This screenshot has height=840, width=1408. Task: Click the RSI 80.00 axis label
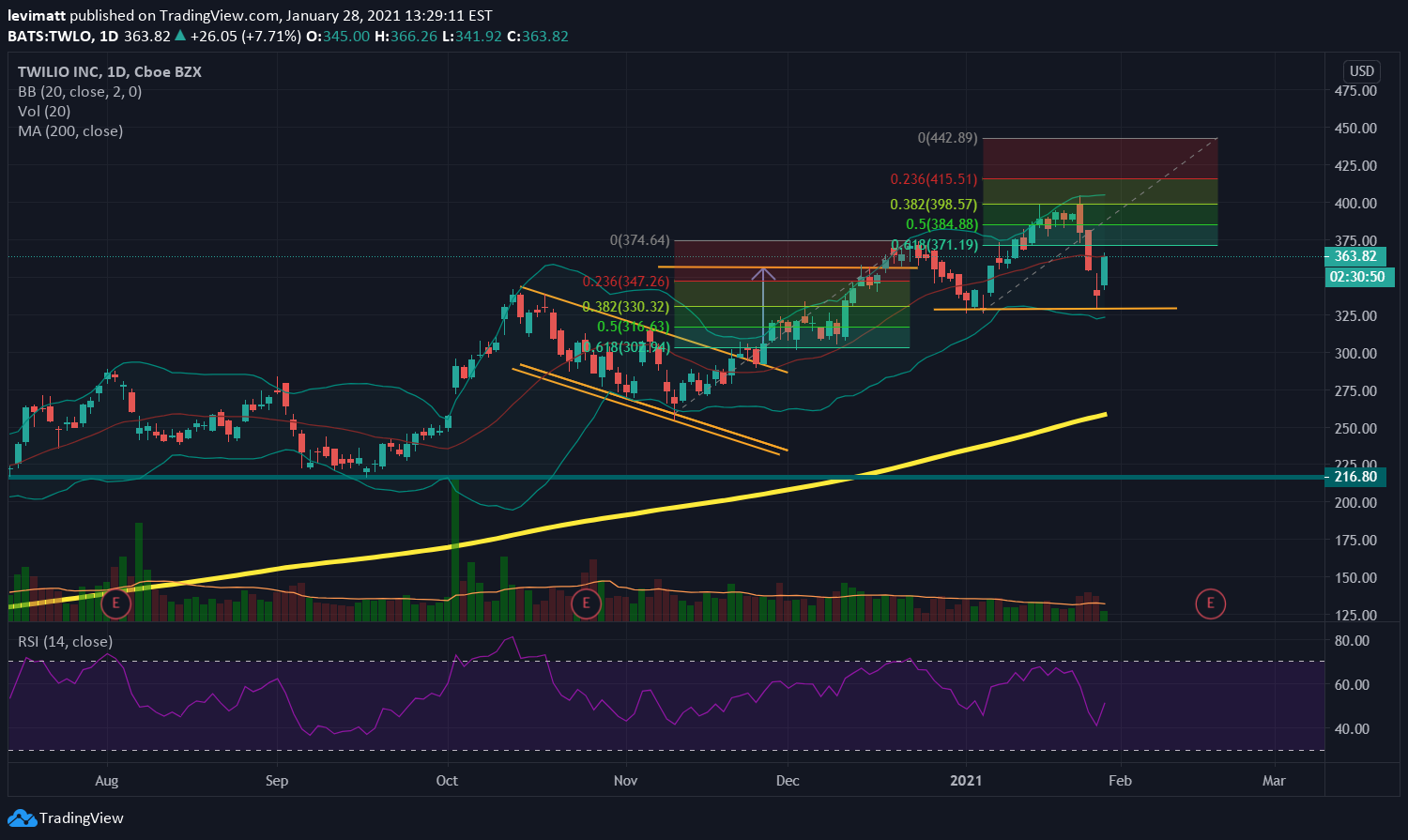[1352, 641]
